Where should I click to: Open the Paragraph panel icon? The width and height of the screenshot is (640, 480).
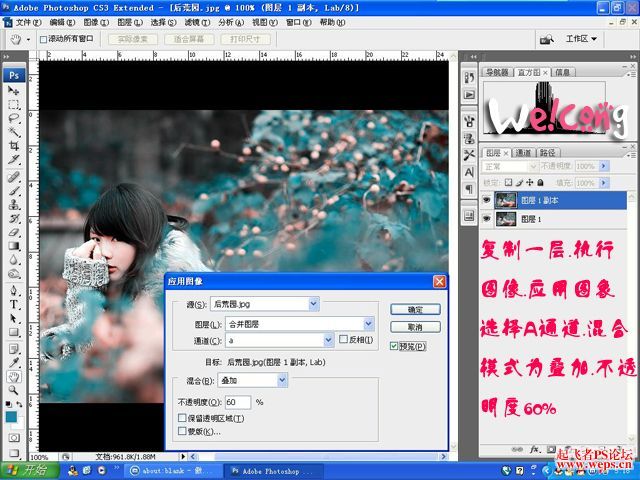(x=470, y=187)
